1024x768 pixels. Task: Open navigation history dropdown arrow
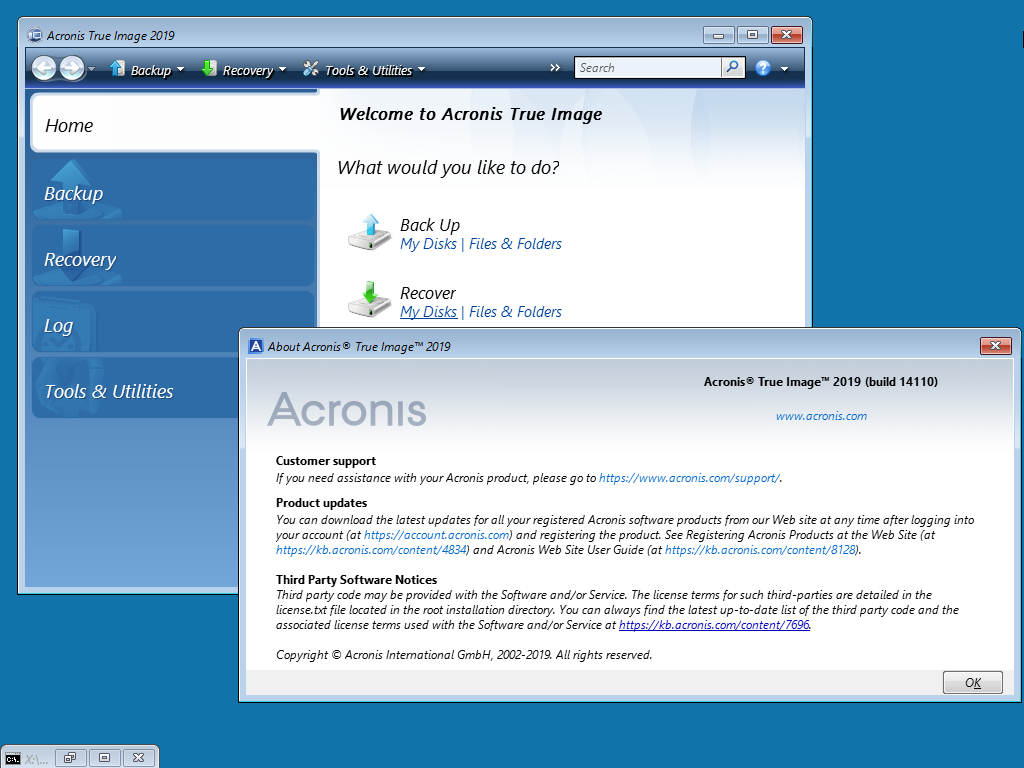pyautogui.click(x=91, y=69)
